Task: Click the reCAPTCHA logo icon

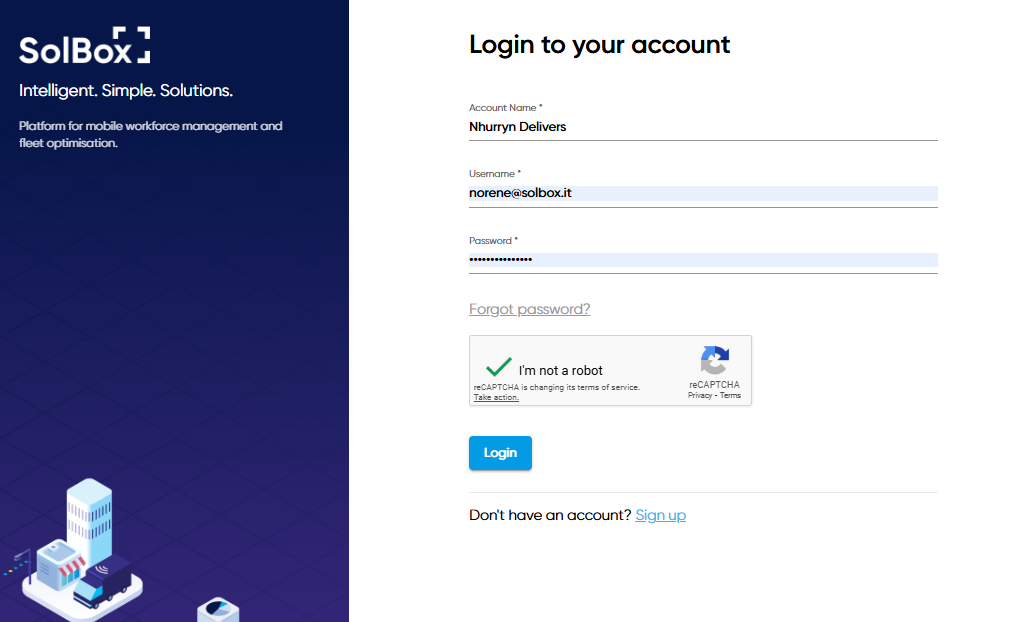Action: (x=714, y=360)
